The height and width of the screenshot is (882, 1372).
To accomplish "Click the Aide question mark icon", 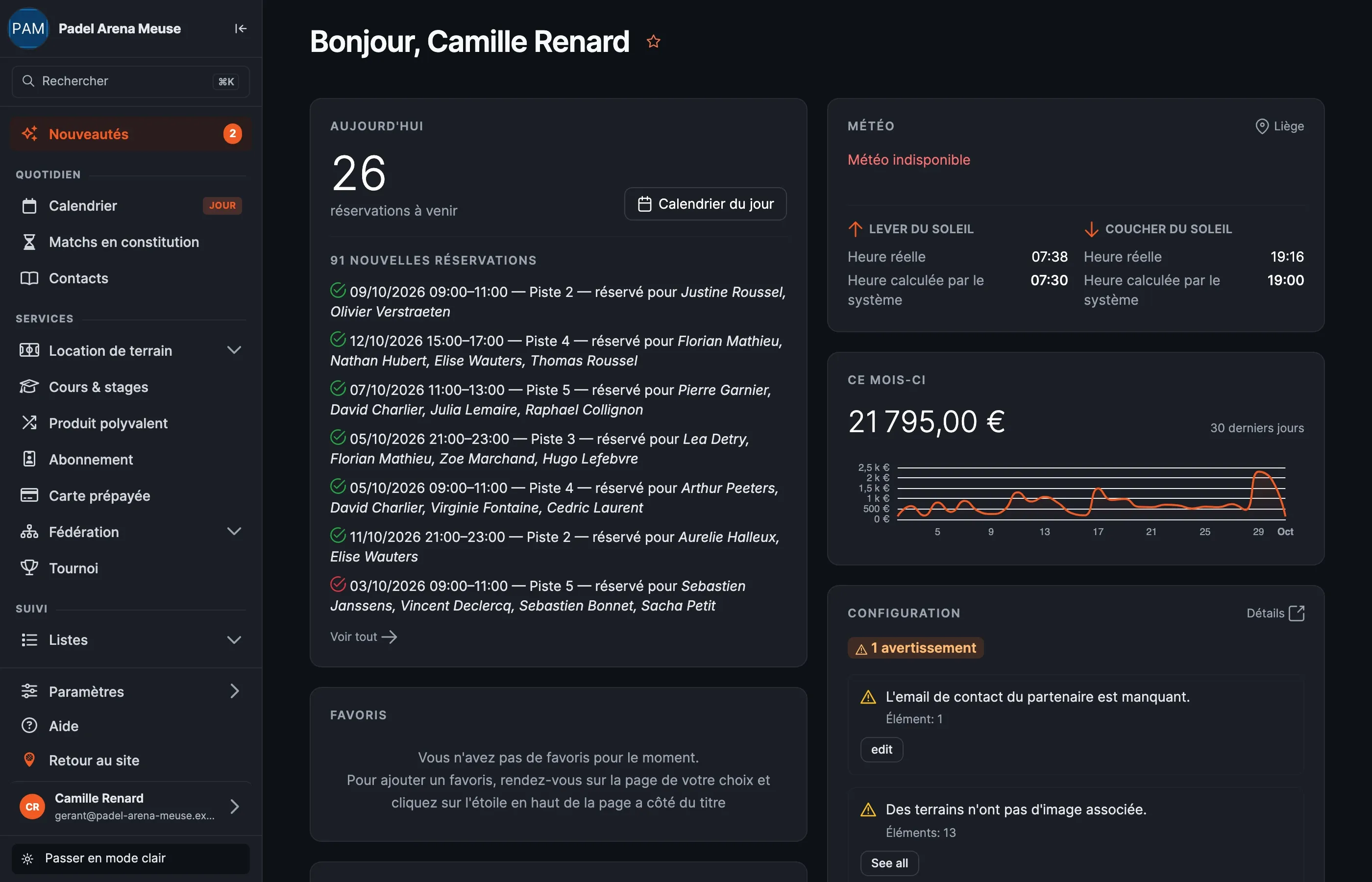I will [x=29, y=726].
